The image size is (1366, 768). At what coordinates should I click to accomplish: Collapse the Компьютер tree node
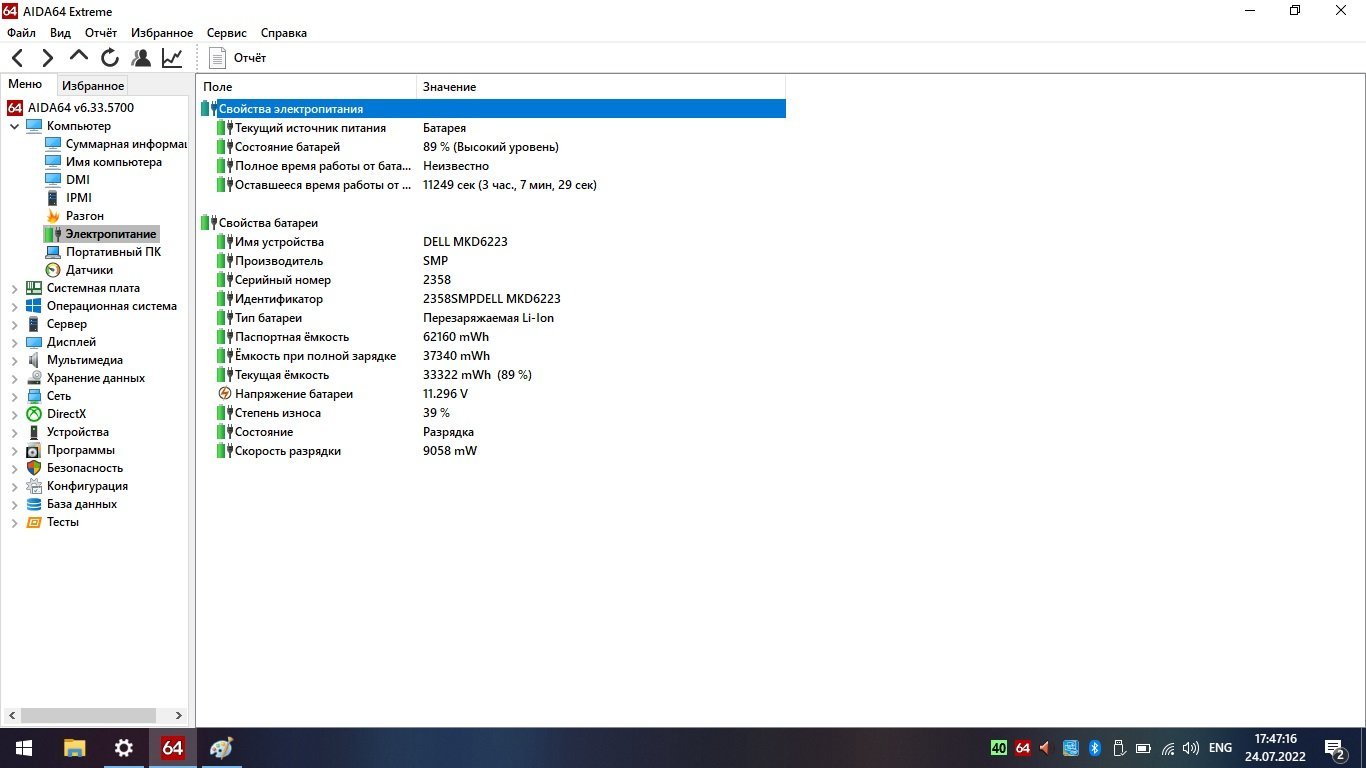(14, 127)
